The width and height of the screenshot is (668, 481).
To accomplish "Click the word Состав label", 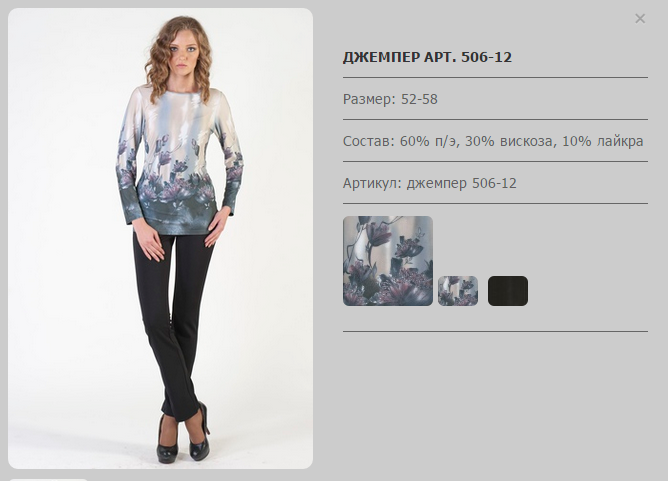I will click(369, 141).
